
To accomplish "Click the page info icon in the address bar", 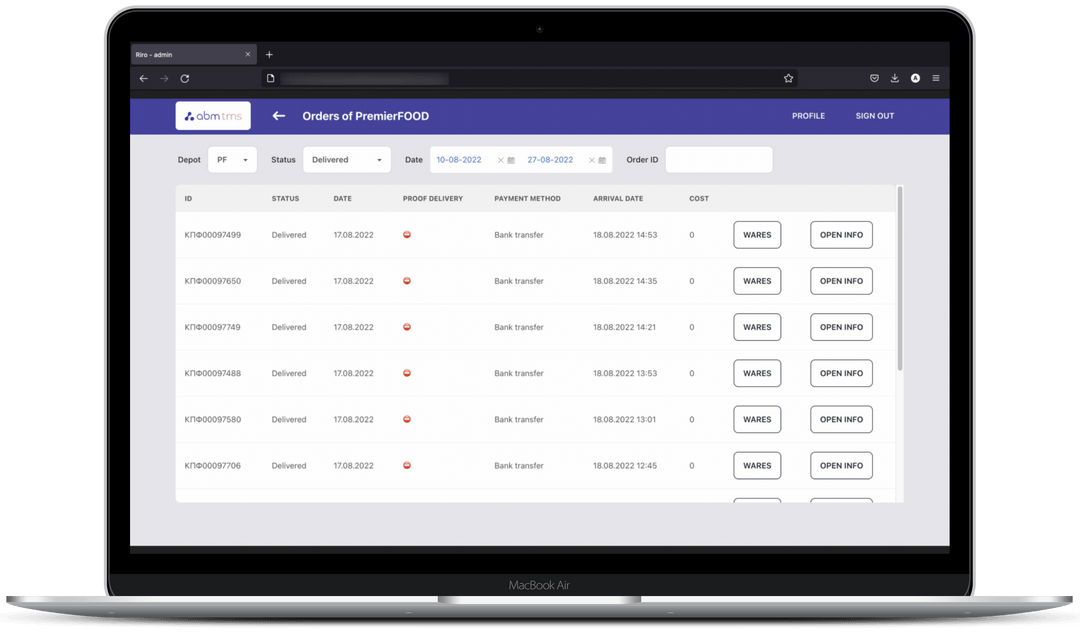I will 271,78.
